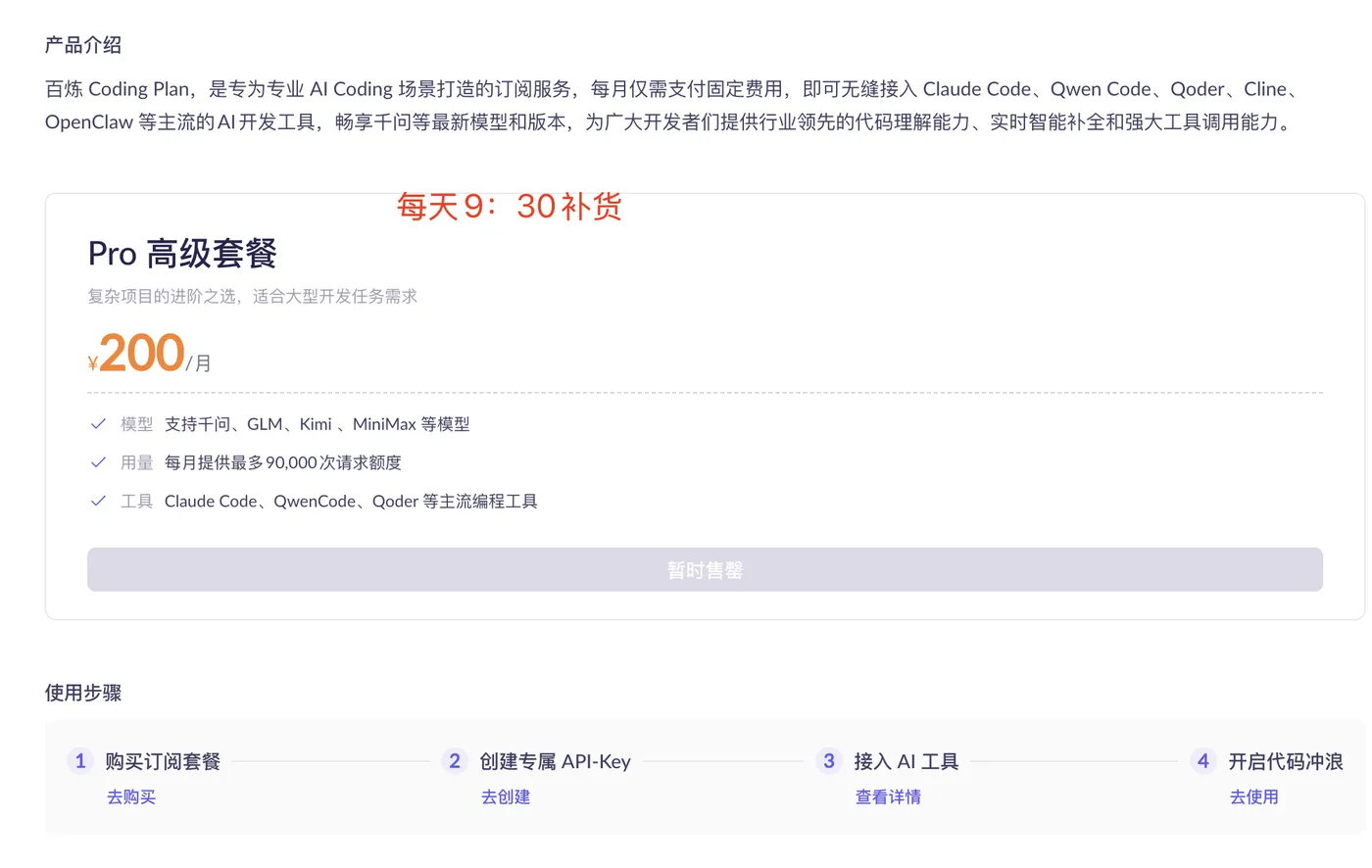Click the 创建专属 API-Key step label
Viewport: 1372px width, 868px height.
tap(557, 761)
